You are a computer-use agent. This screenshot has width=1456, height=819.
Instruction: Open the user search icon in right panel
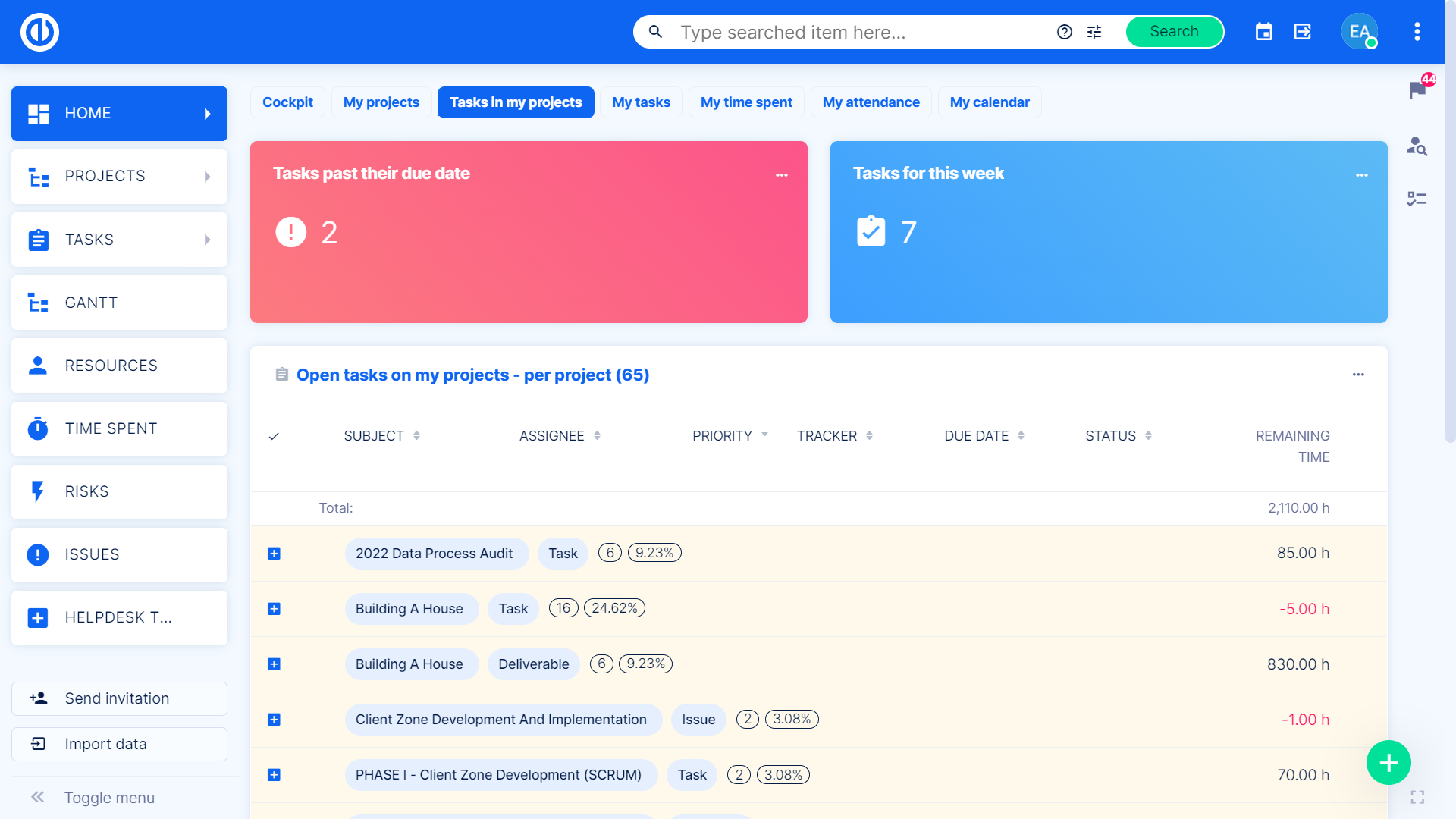pos(1417,146)
